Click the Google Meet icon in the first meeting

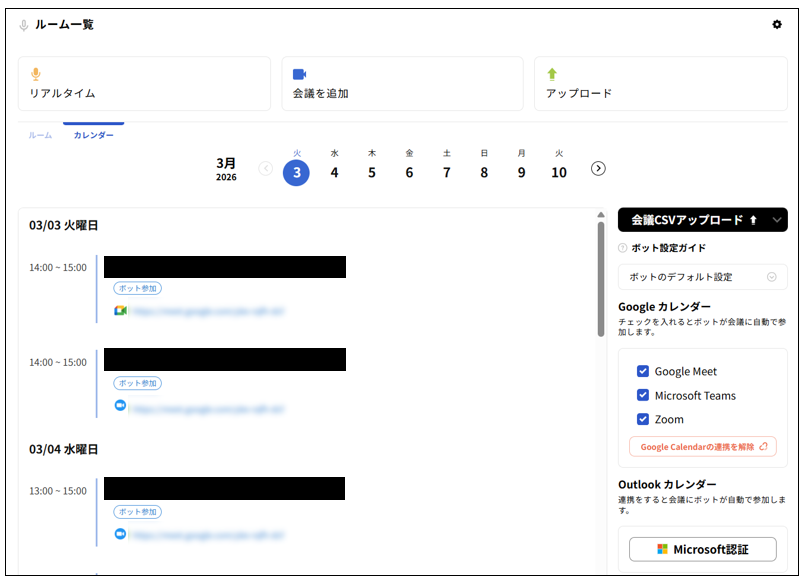pos(120,311)
